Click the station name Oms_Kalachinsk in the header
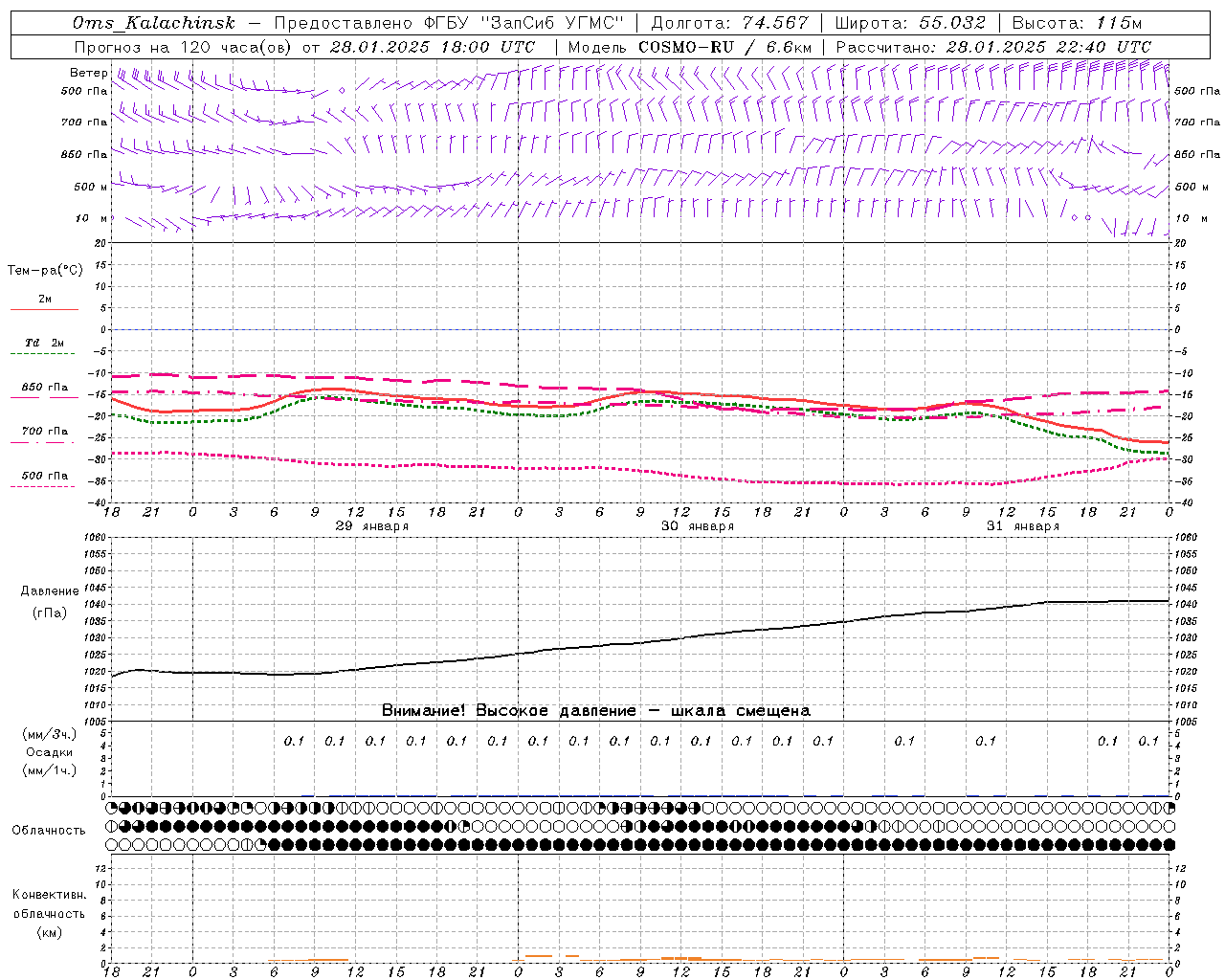The width and height of the screenshot is (1225, 980). click(x=153, y=23)
